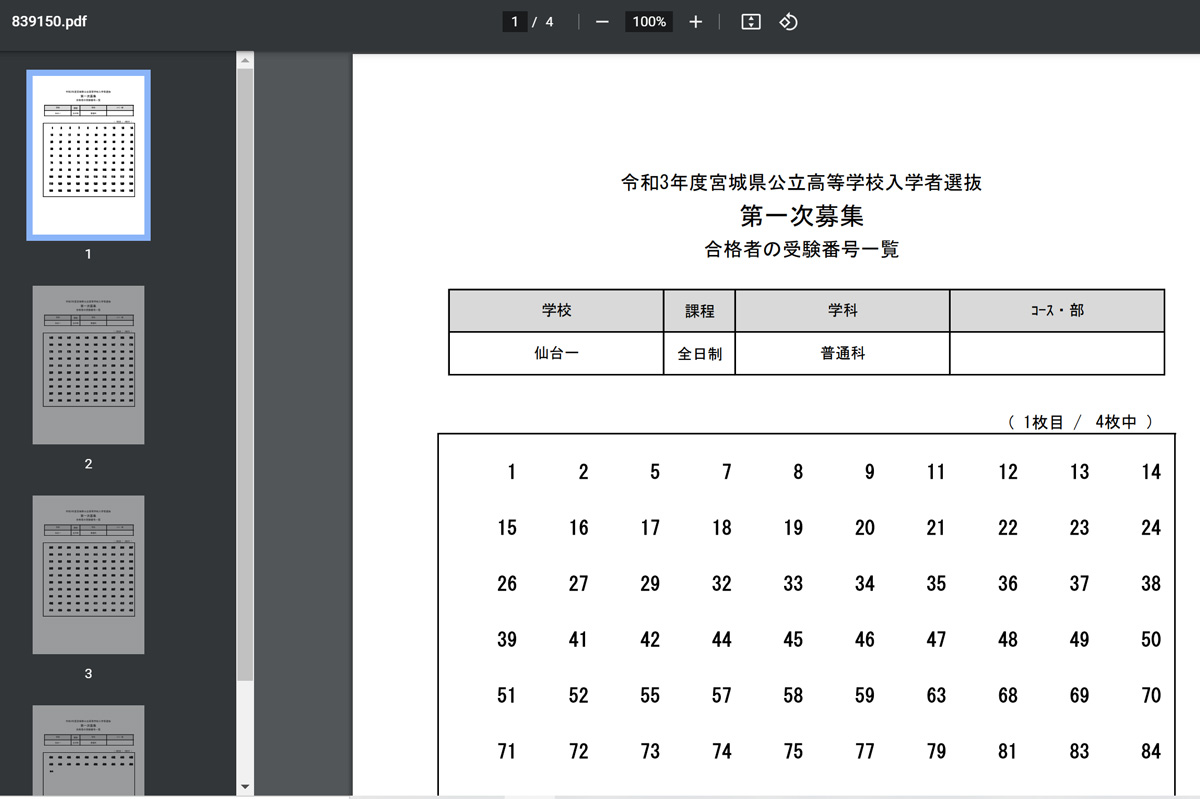Click the zoom in plus icon
1200x799 pixels.
tap(696, 22)
